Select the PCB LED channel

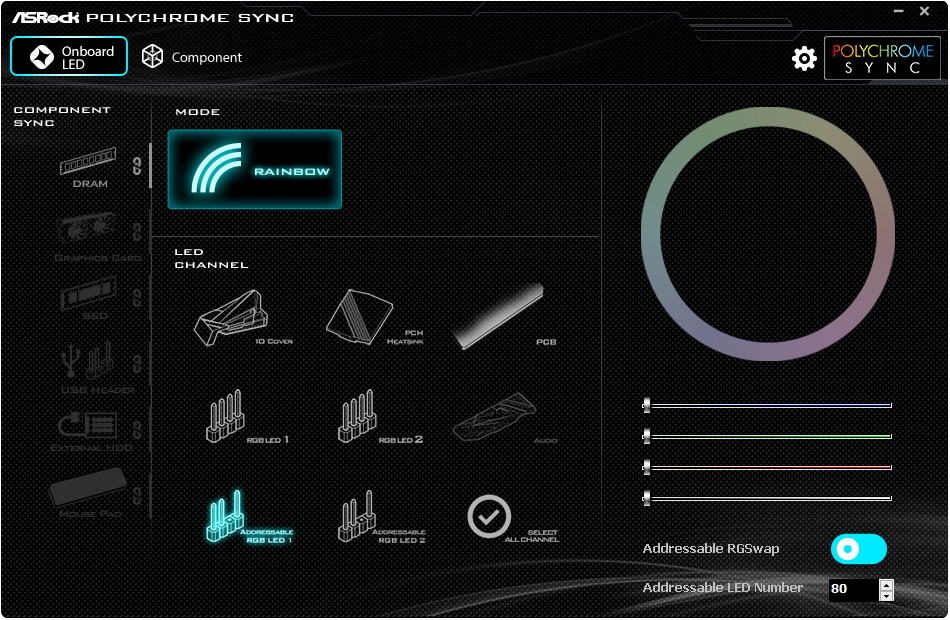[x=505, y=316]
